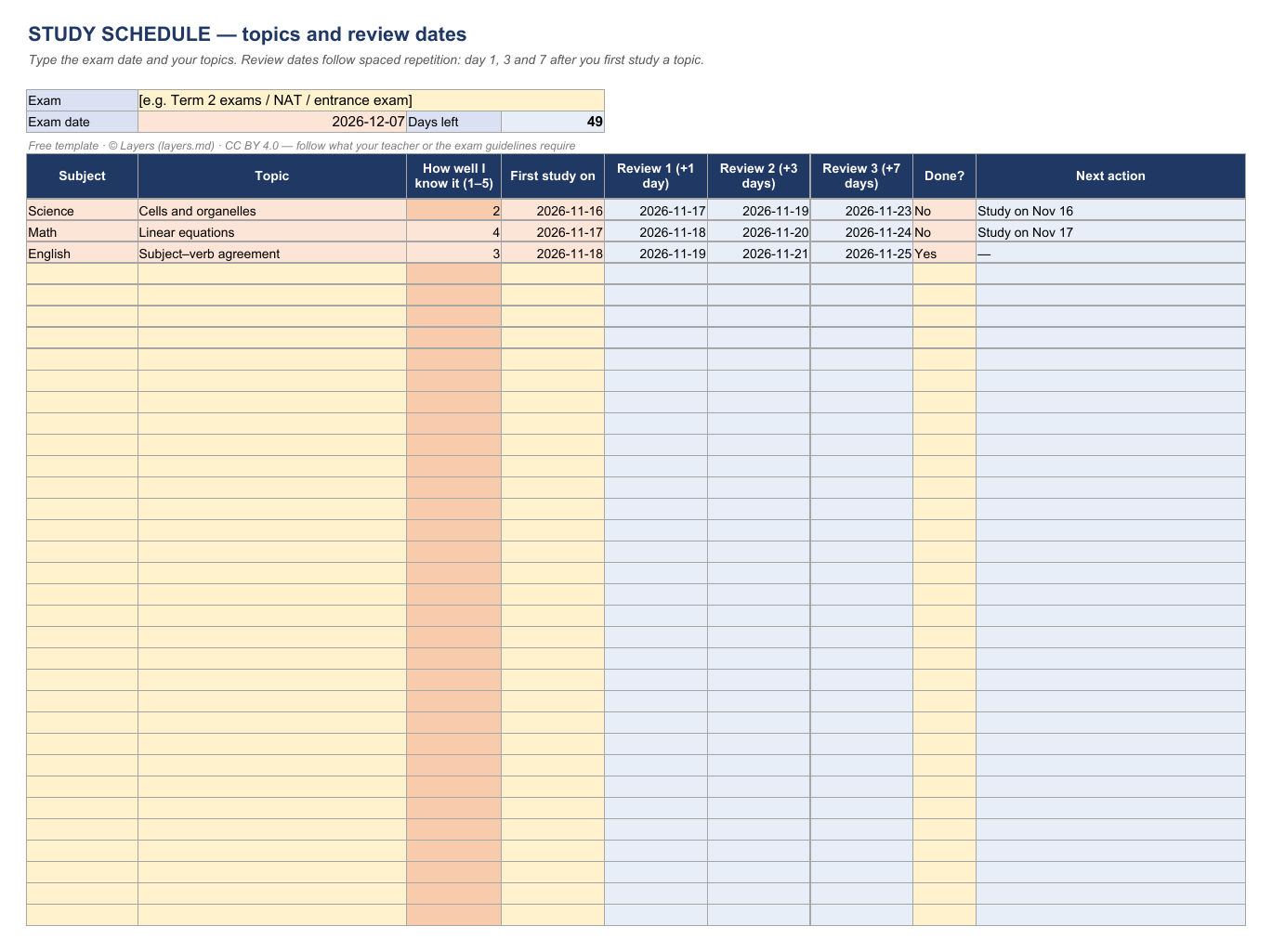The image size is (1272, 952).
Task: Click the First study on header
Action: (553, 176)
